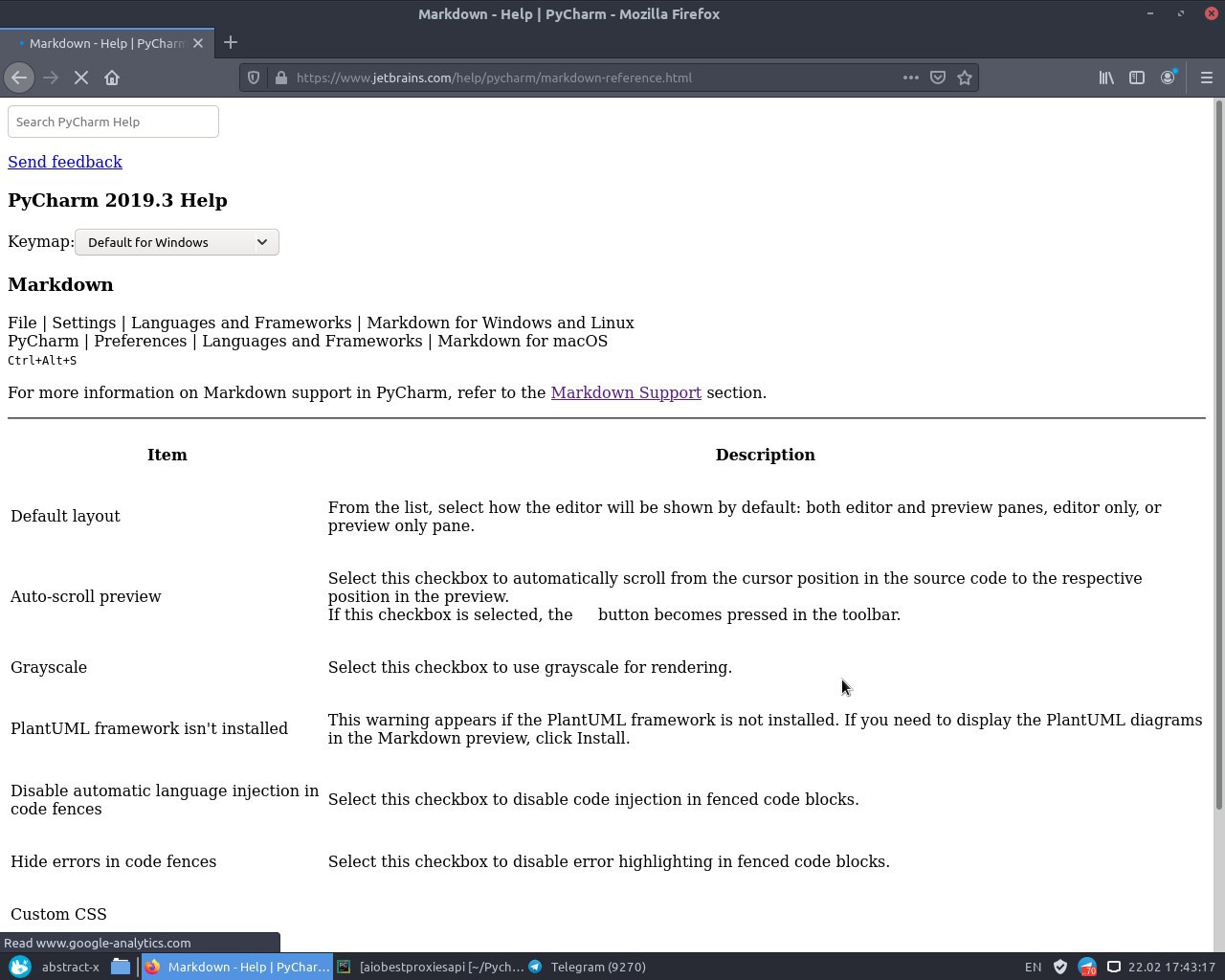Click 'Hide errors in code fences' text

[113, 861]
